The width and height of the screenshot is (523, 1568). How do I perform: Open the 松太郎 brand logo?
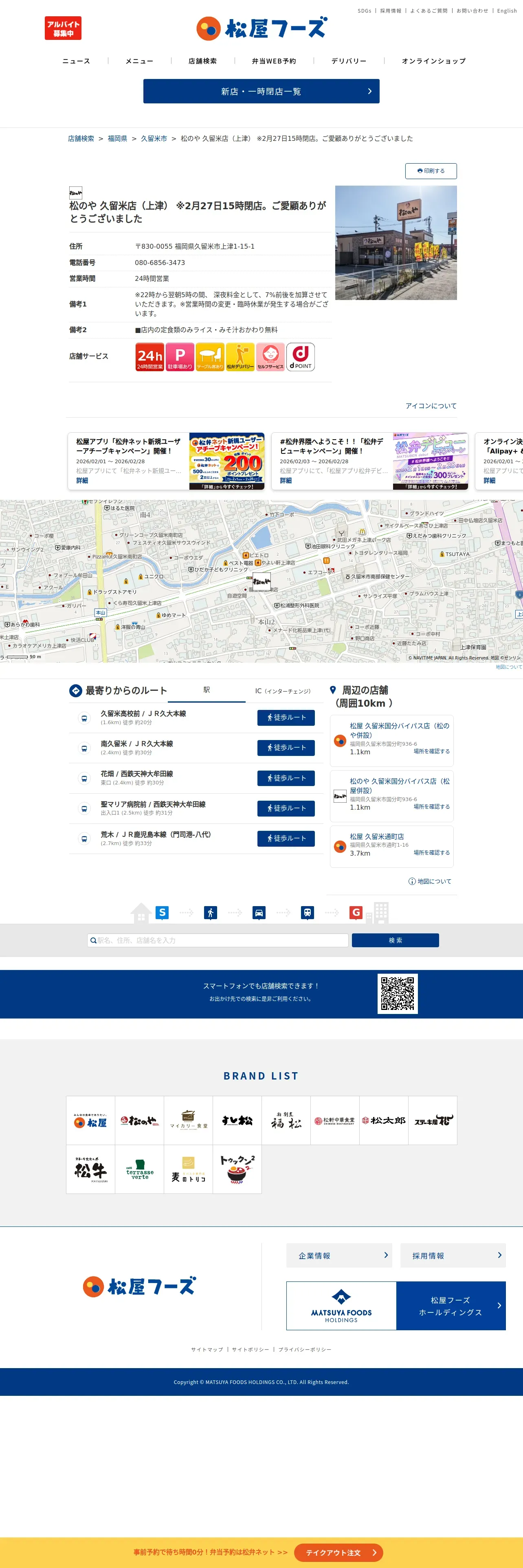(x=384, y=1121)
